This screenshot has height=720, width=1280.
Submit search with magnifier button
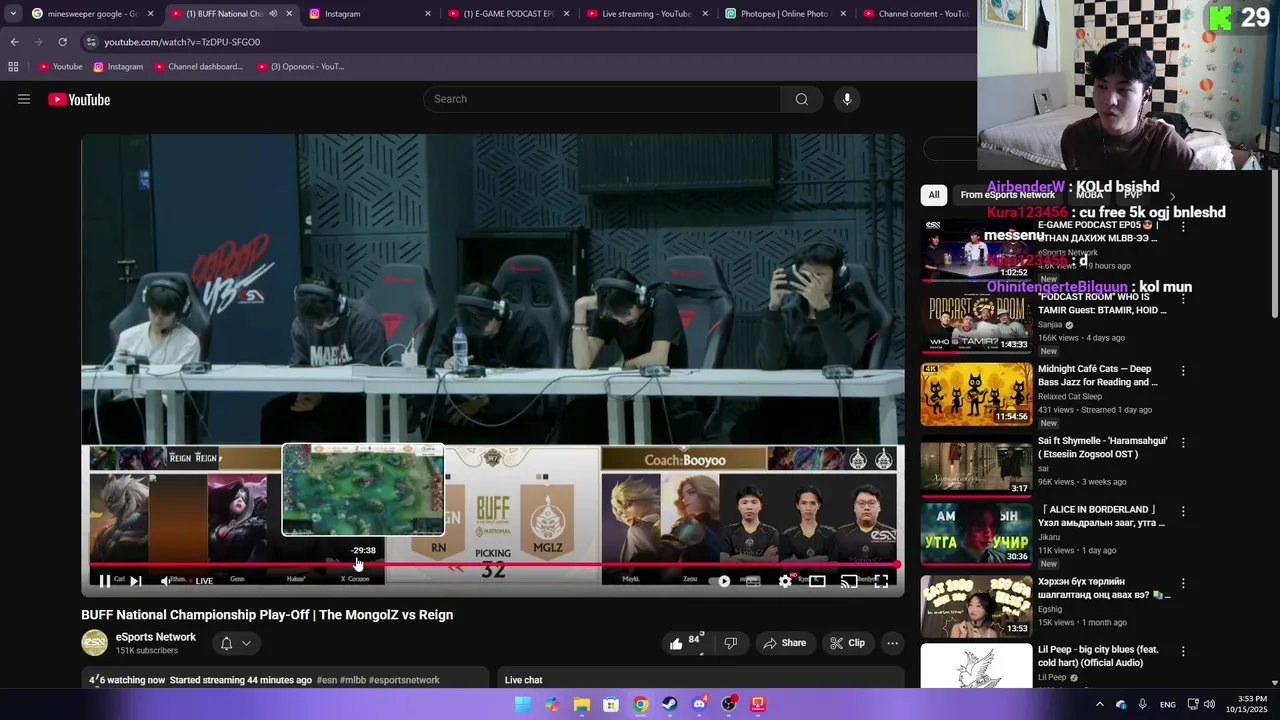(x=801, y=99)
